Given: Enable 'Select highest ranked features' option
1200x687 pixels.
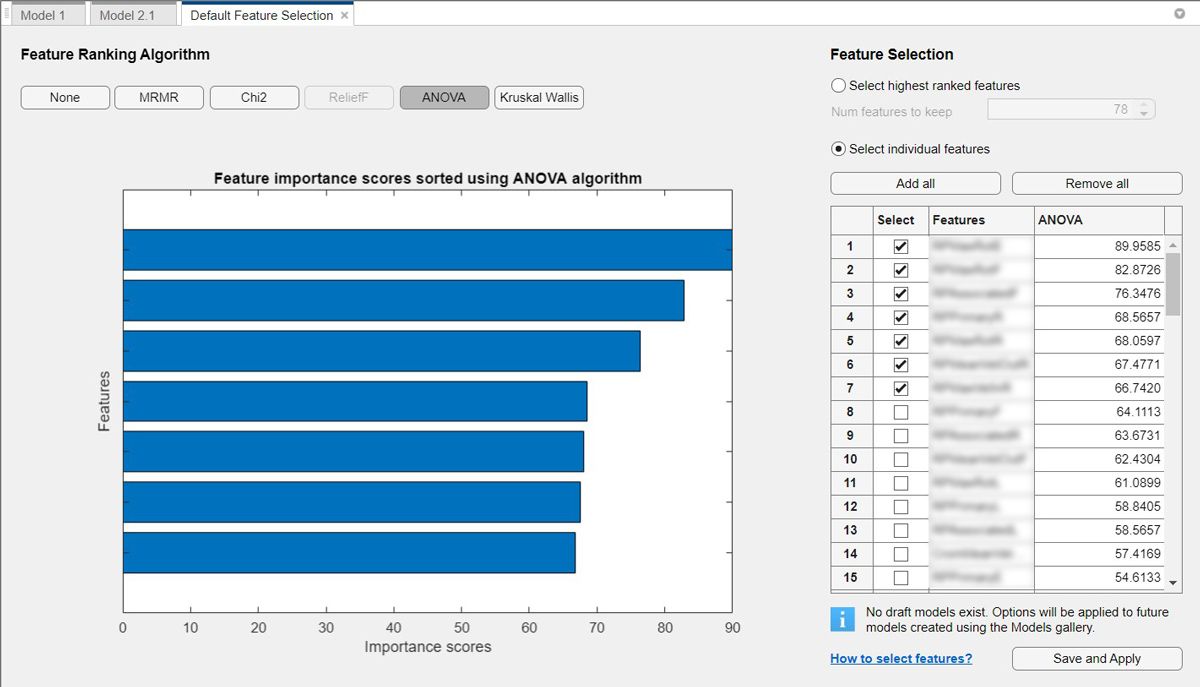Looking at the screenshot, I should click(x=837, y=85).
